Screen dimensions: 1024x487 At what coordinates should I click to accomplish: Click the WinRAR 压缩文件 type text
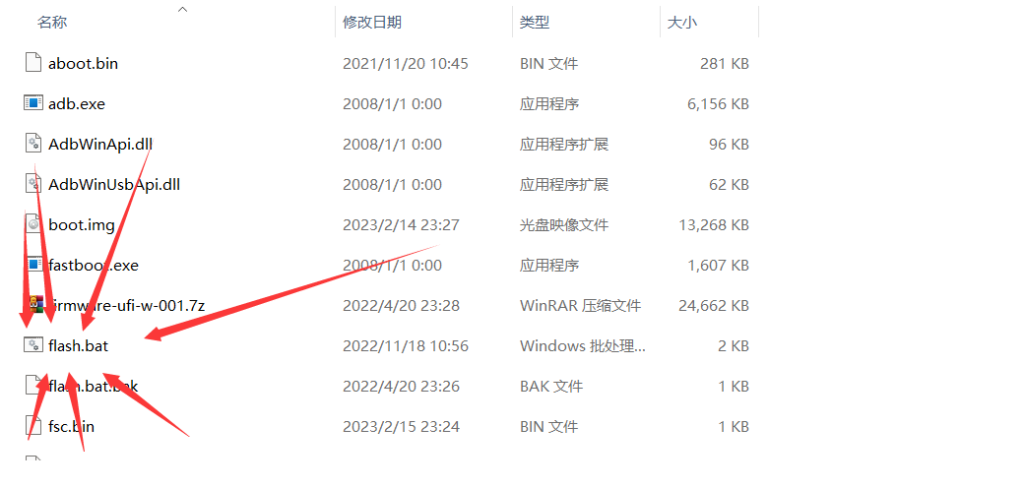coord(580,305)
